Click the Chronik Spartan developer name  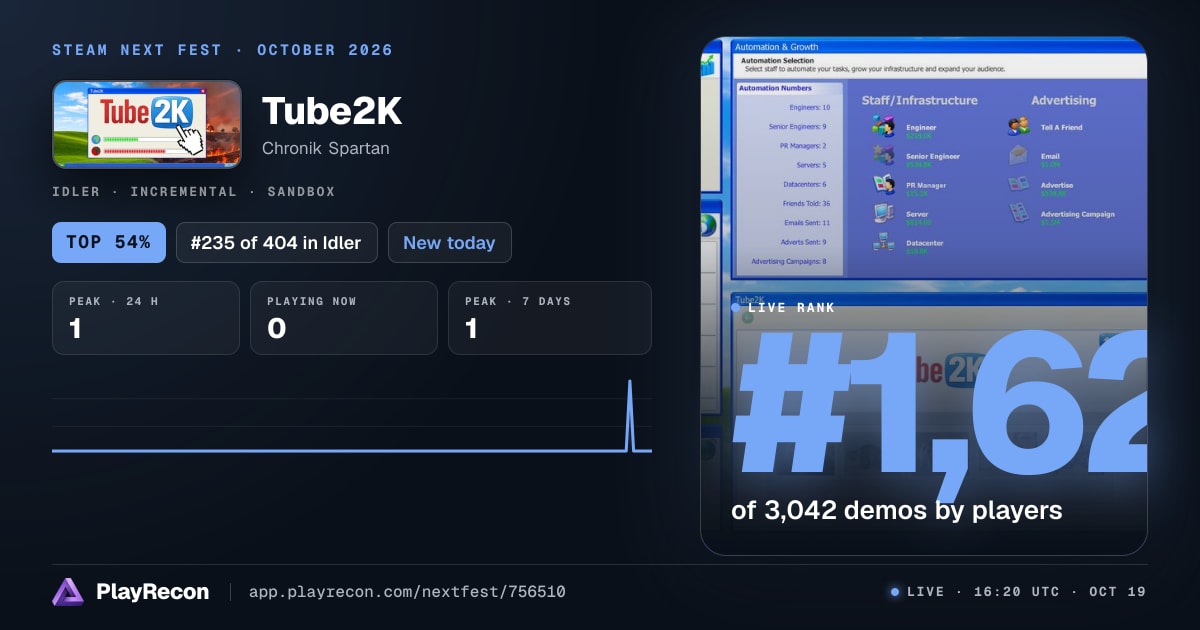click(326, 148)
